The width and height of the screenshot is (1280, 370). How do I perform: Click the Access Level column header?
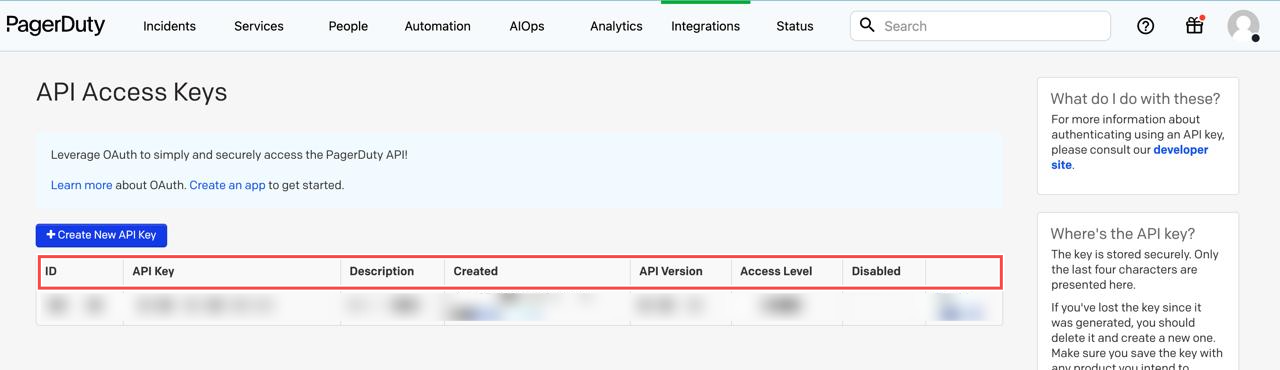pyautogui.click(x=776, y=271)
